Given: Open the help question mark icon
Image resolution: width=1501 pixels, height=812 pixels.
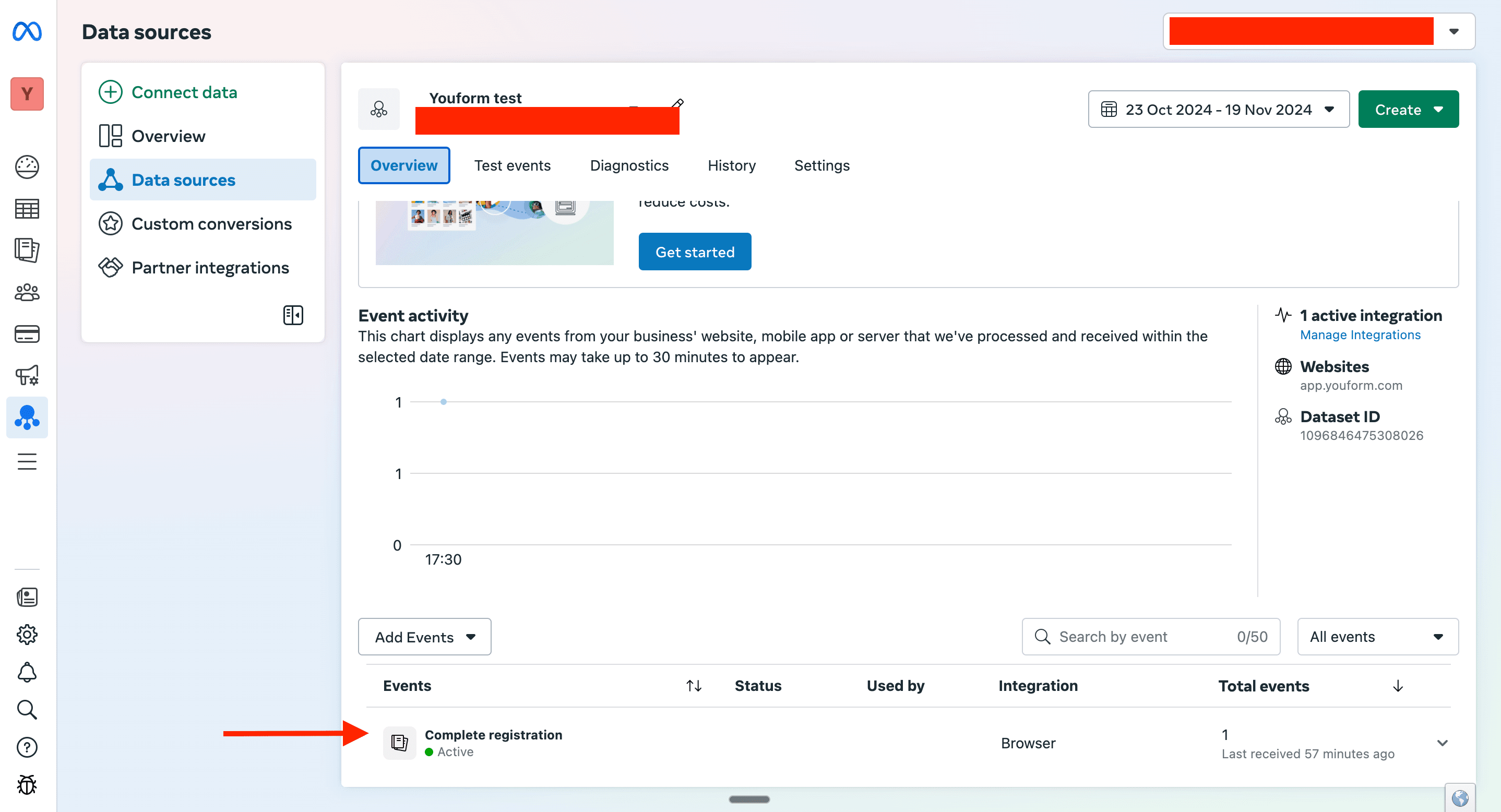Looking at the screenshot, I should (27, 747).
